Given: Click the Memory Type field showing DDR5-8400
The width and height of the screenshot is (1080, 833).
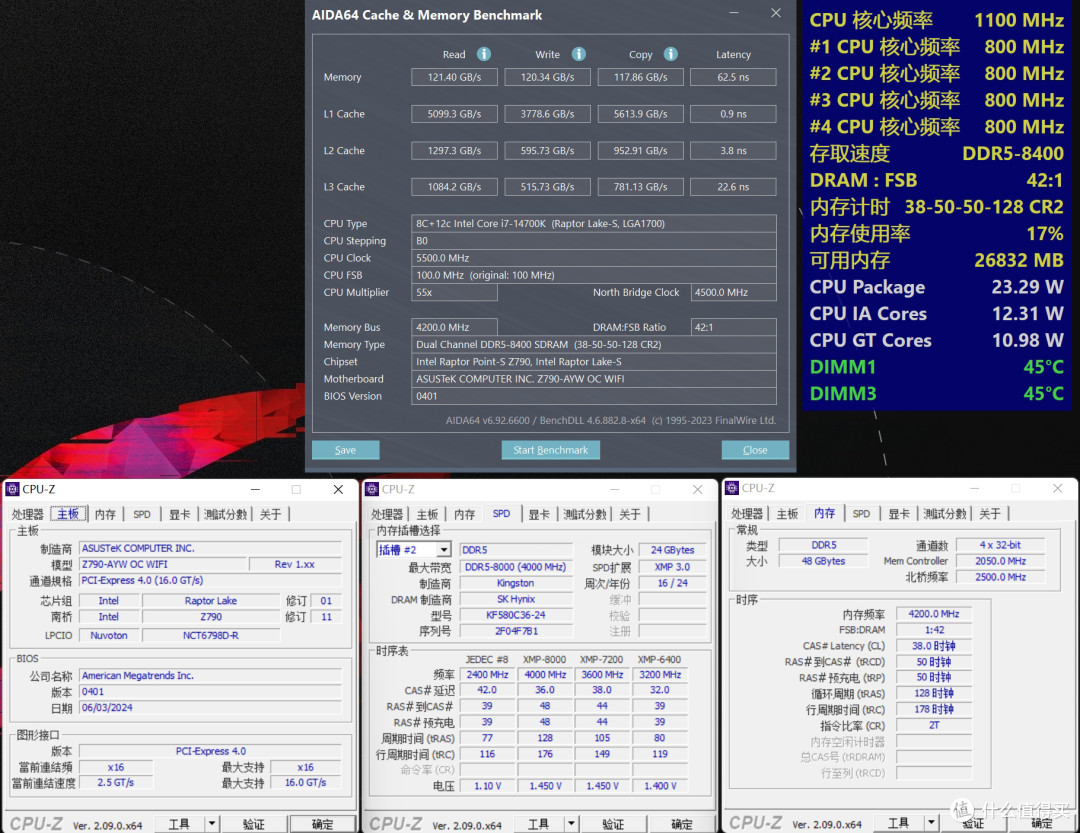Looking at the screenshot, I should [594, 344].
